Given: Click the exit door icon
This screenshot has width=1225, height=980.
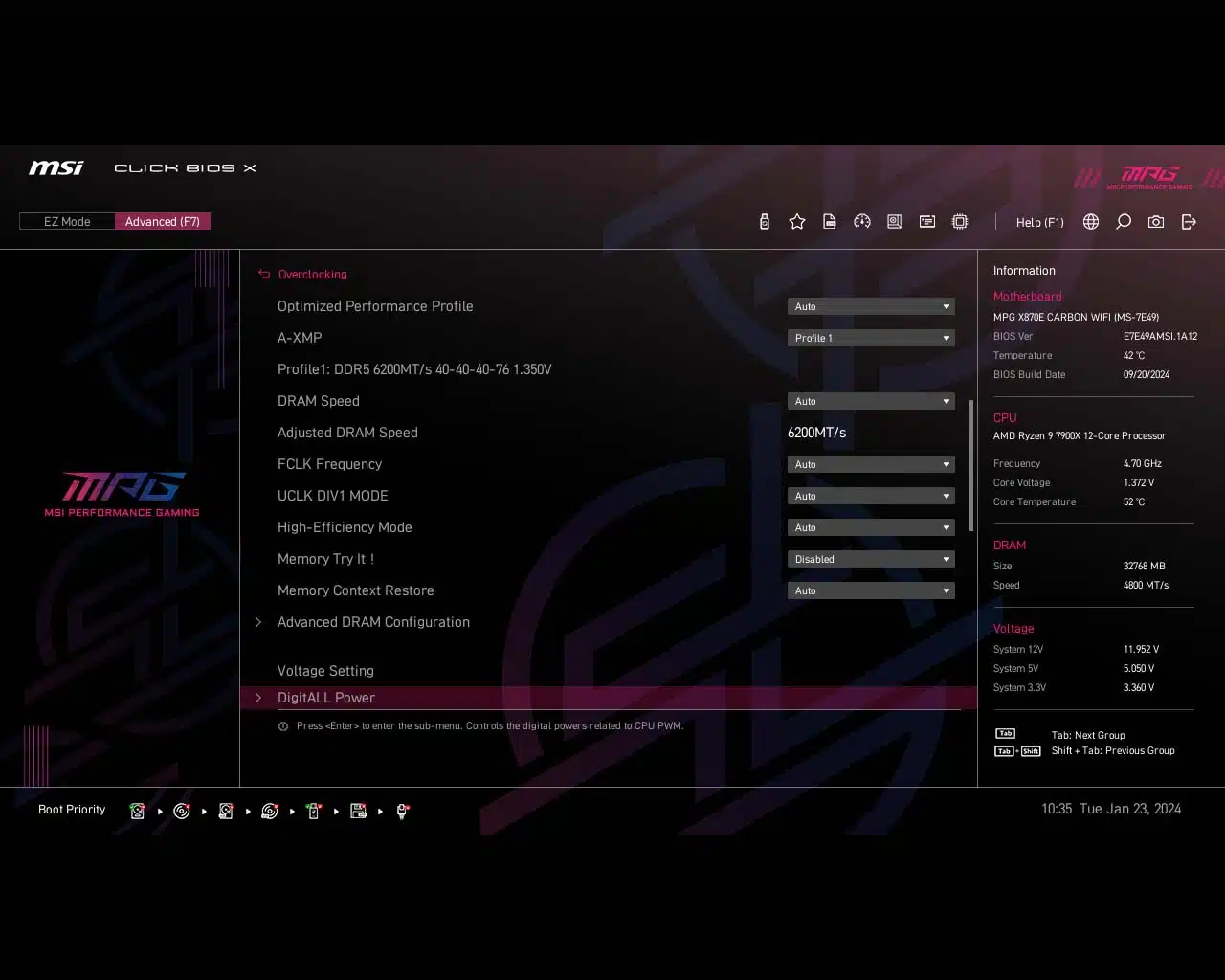Looking at the screenshot, I should [1189, 222].
